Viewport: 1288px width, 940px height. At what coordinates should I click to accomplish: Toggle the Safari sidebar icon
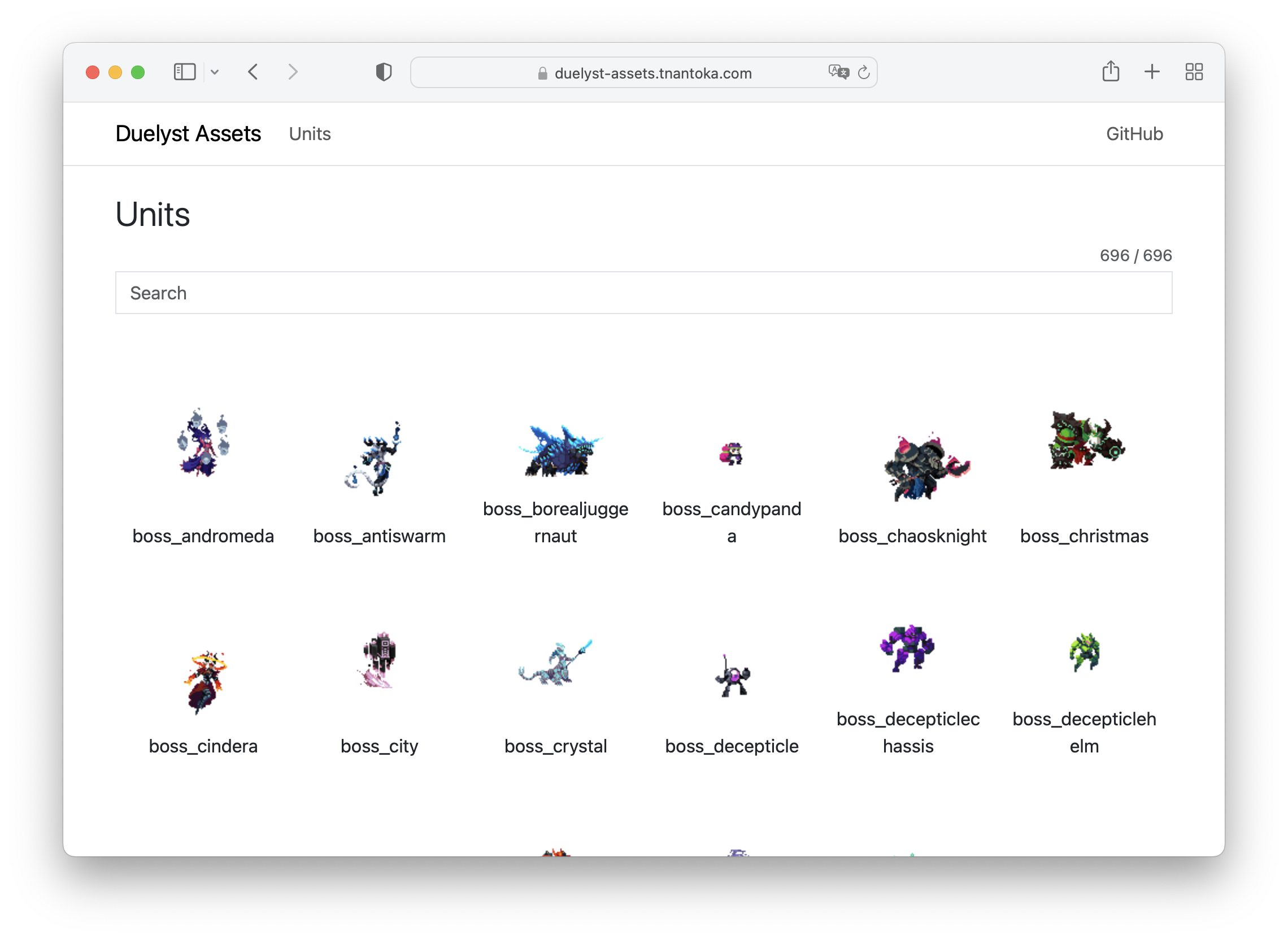pos(184,72)
